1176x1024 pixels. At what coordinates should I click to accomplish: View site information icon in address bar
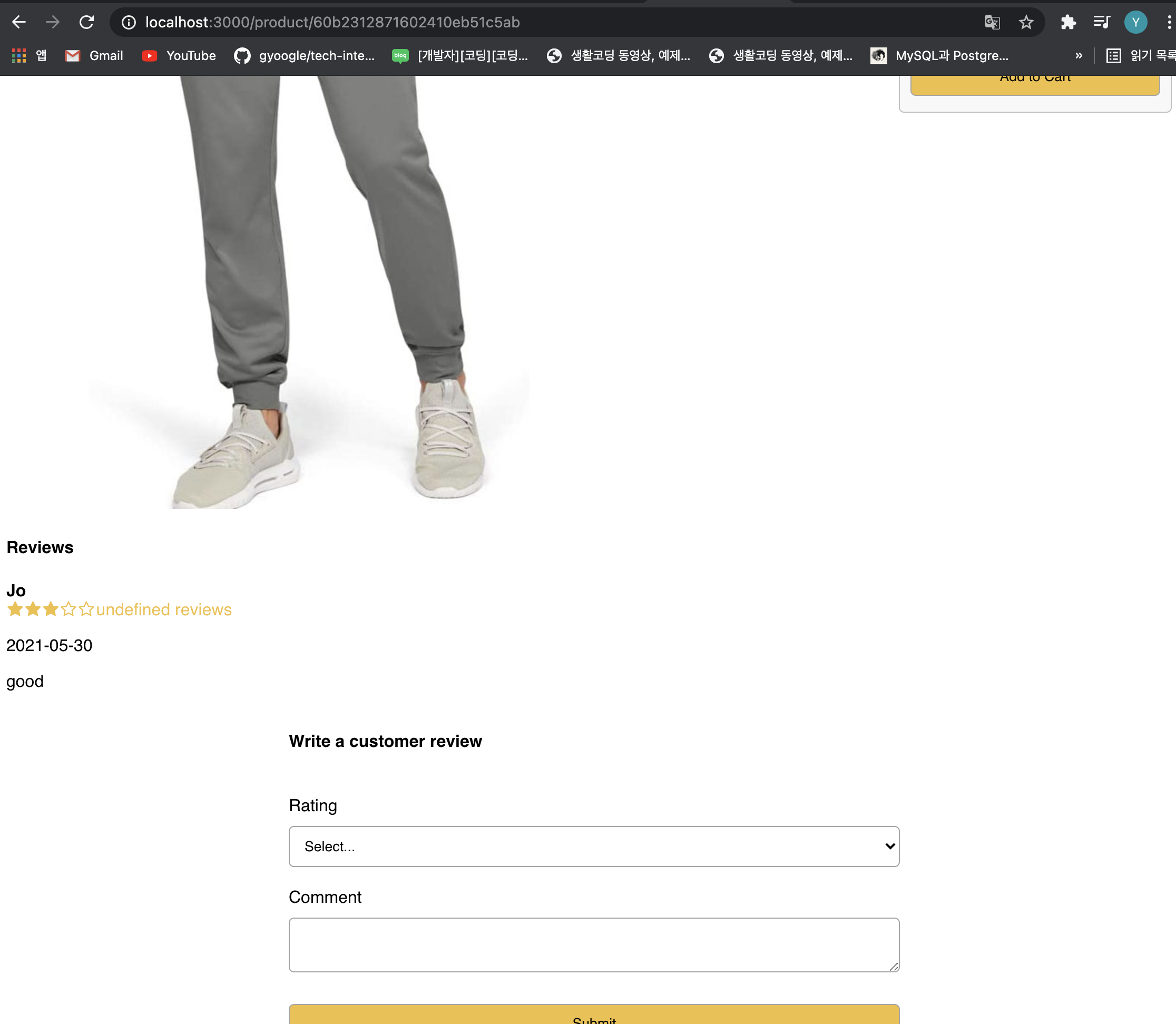129,22
